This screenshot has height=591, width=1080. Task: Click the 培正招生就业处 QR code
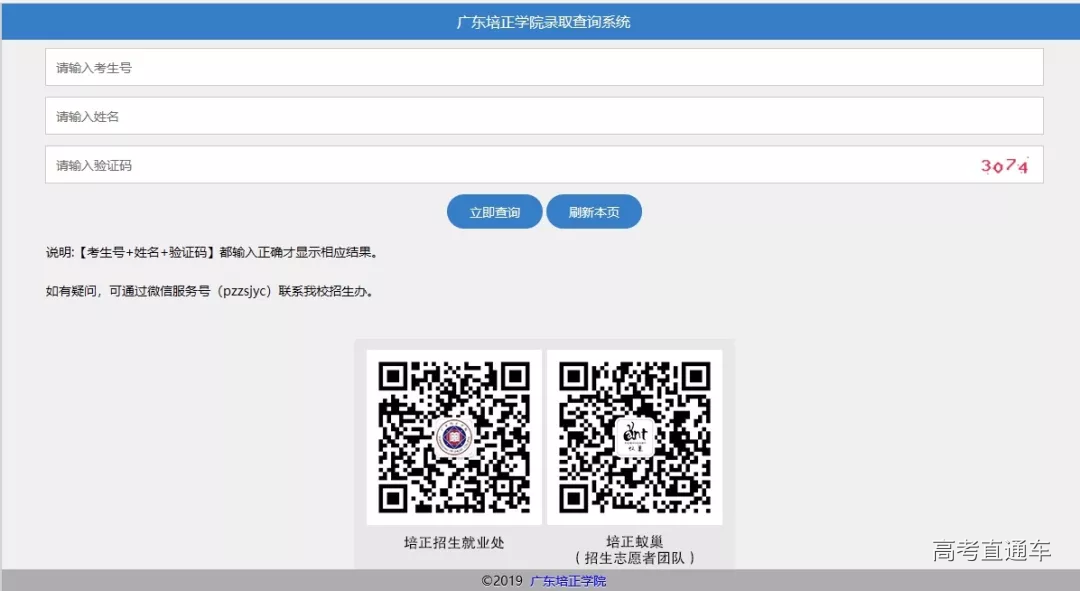(454, 437)
